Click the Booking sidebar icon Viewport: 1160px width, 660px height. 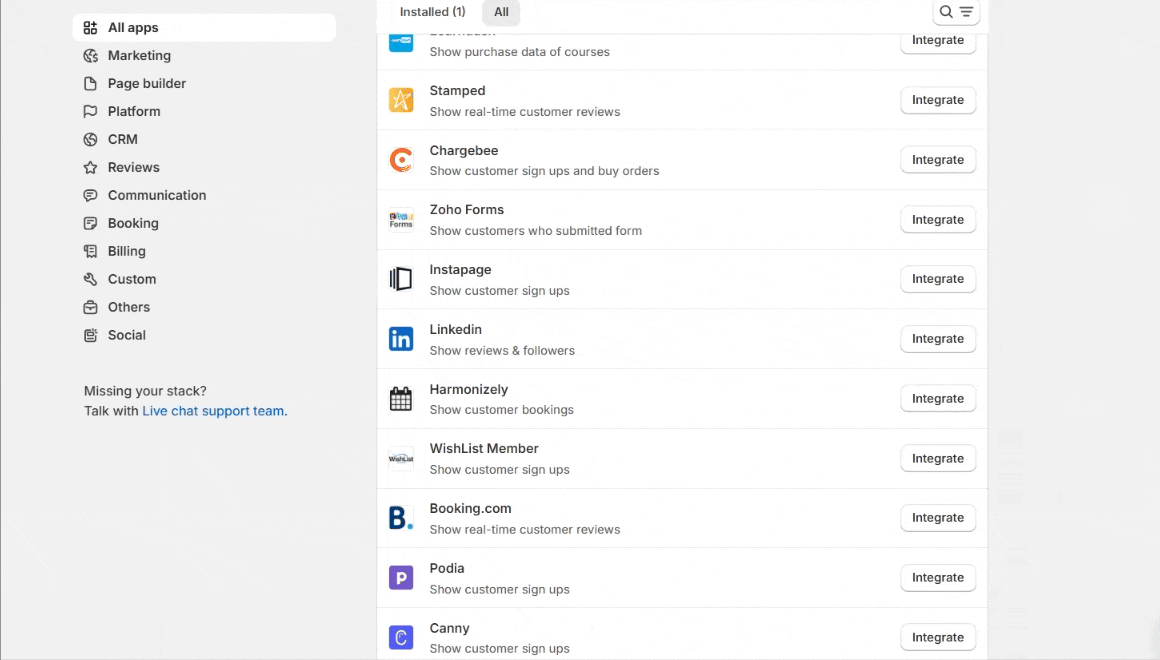90,223
